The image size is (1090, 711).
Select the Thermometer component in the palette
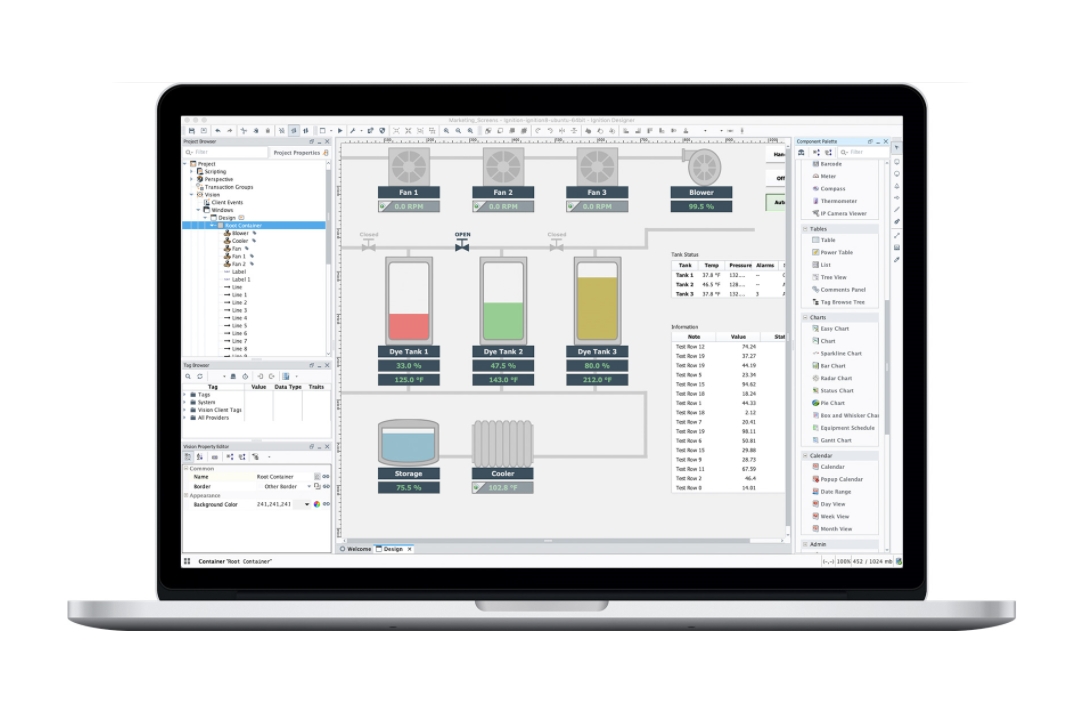coord(838,201)
